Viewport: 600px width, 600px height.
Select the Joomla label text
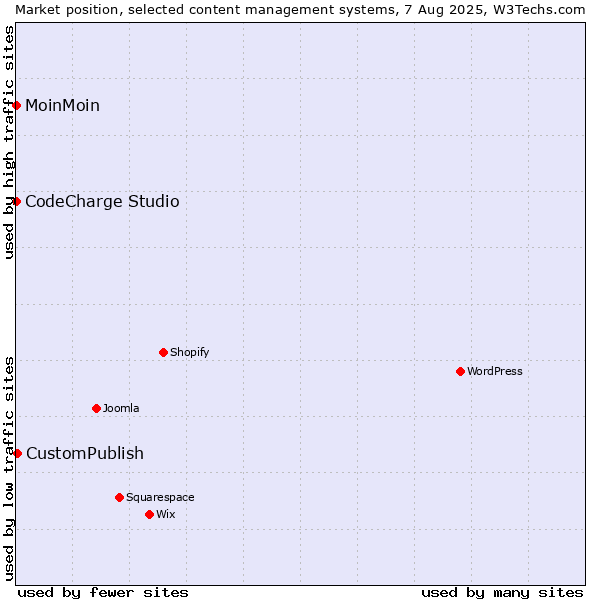(x=121, y=409)
